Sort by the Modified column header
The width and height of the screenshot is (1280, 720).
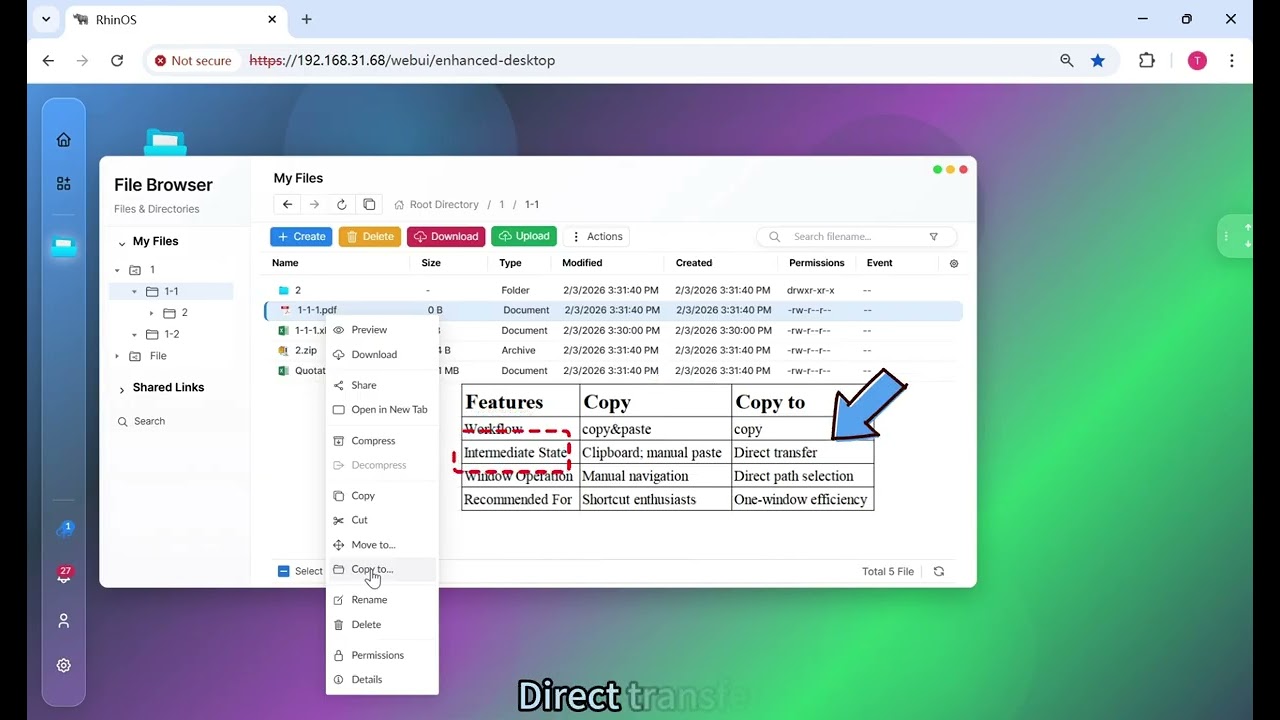(582, 263)
